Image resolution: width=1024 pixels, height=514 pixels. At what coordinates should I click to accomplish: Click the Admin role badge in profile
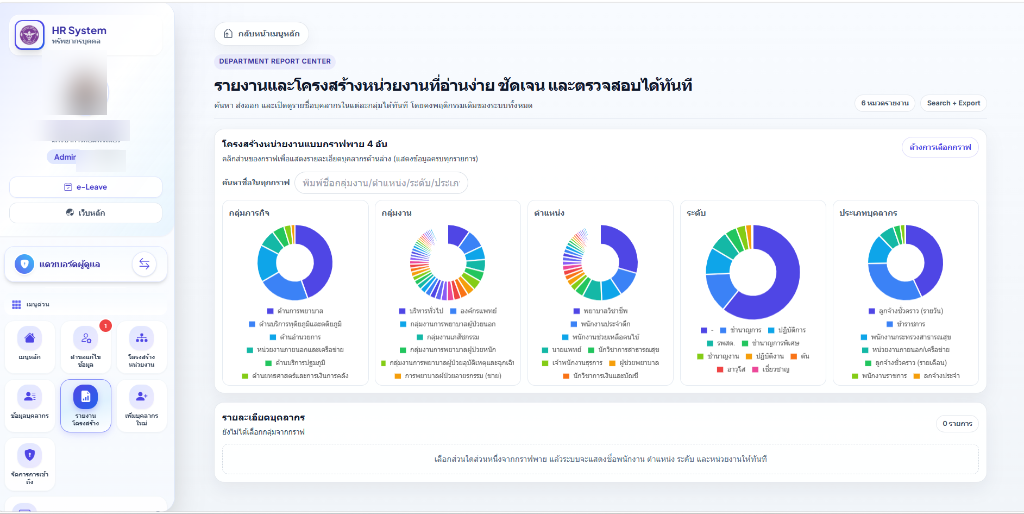point(66,157)
